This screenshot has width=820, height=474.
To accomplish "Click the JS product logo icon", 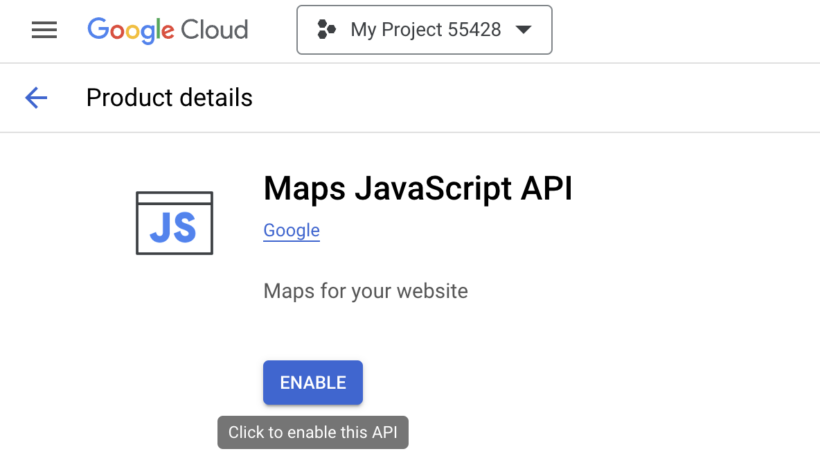I will [x=174, y=222].
